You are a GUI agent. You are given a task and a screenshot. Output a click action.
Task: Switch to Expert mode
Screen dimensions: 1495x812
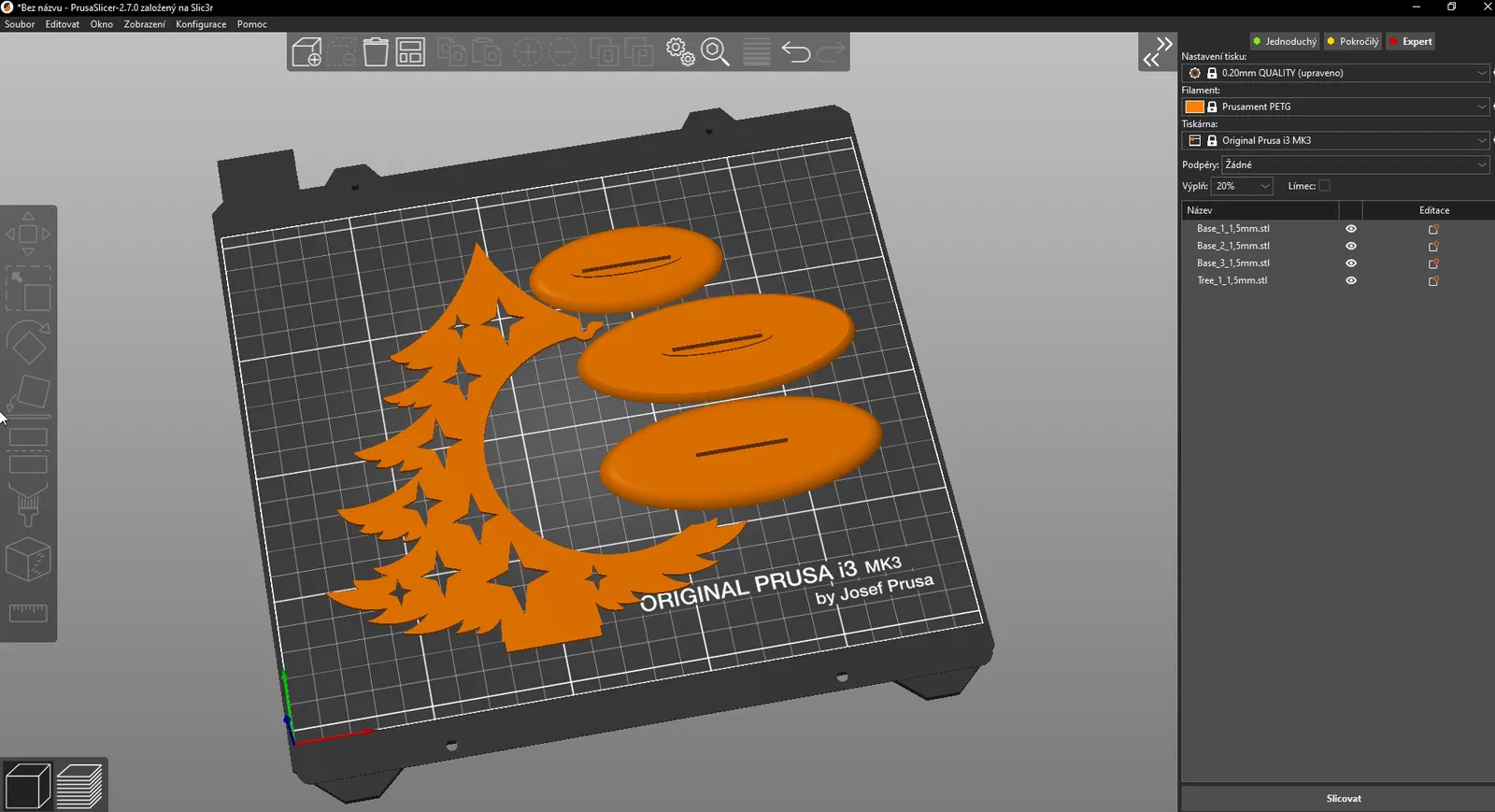[1411, 41]
